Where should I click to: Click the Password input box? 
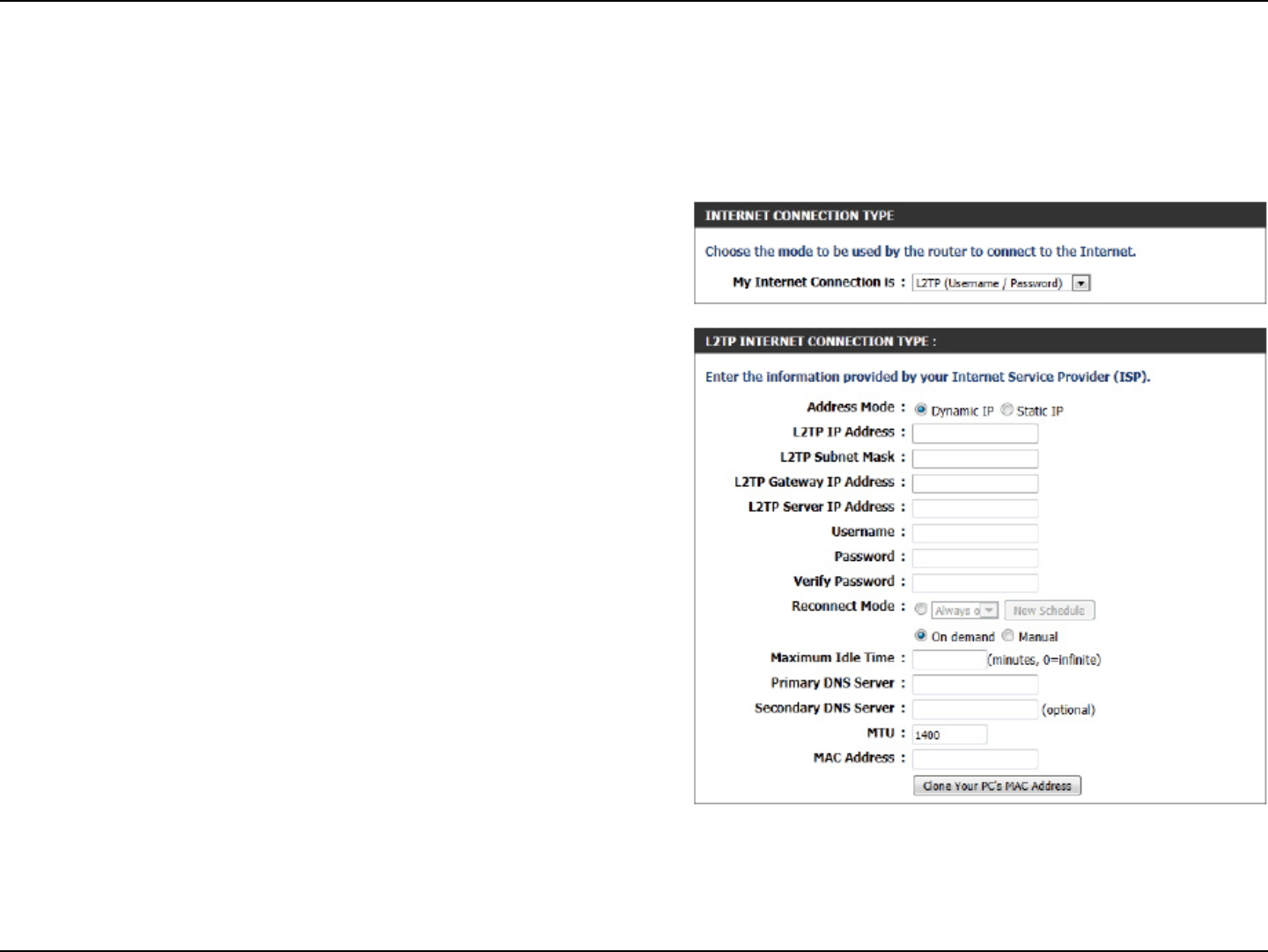(975, 557)
